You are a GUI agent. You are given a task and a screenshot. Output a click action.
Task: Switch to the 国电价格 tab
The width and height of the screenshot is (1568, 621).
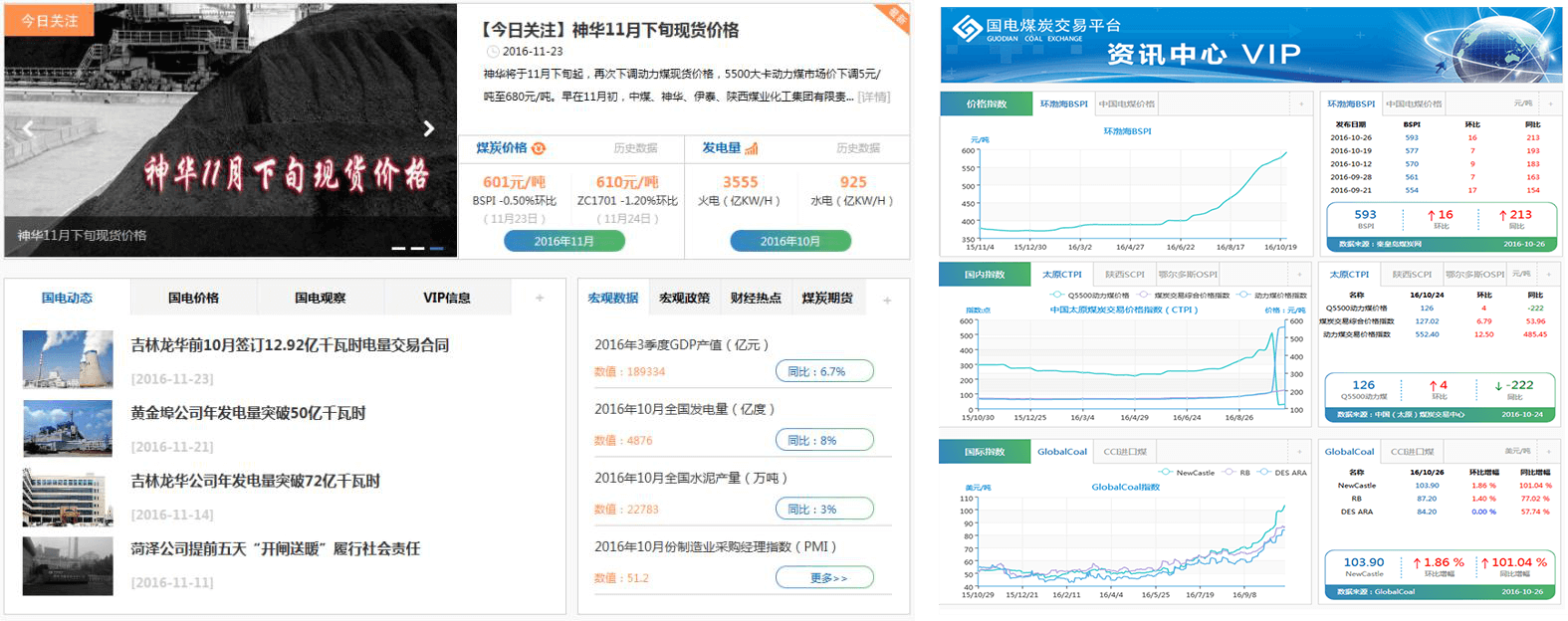click(193, 298)
